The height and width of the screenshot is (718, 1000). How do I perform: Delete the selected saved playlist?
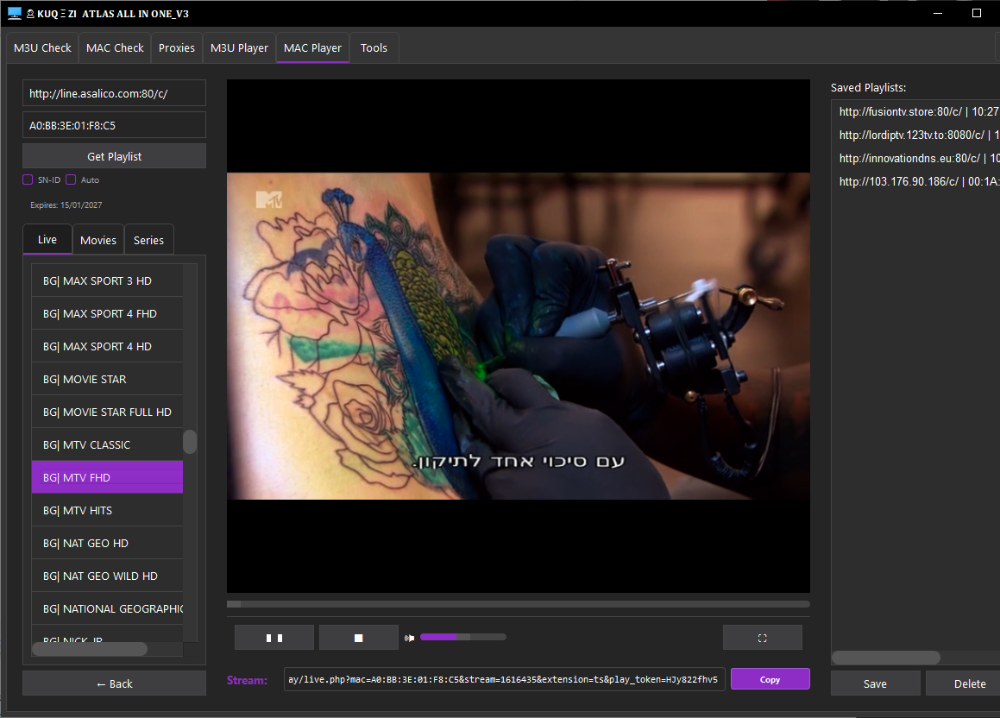coord(969,684)
